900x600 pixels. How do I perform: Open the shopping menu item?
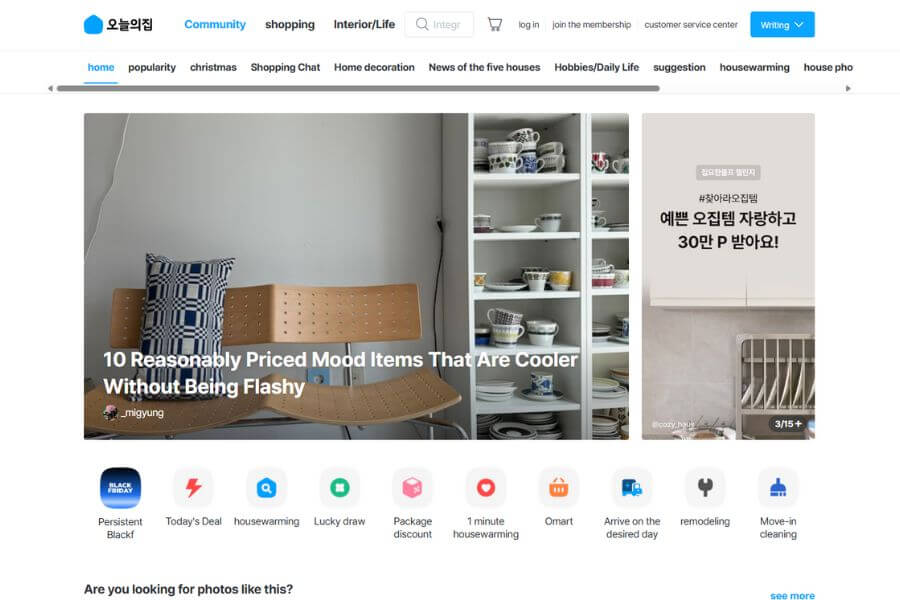pyautogui.click(x=290, y=25)
